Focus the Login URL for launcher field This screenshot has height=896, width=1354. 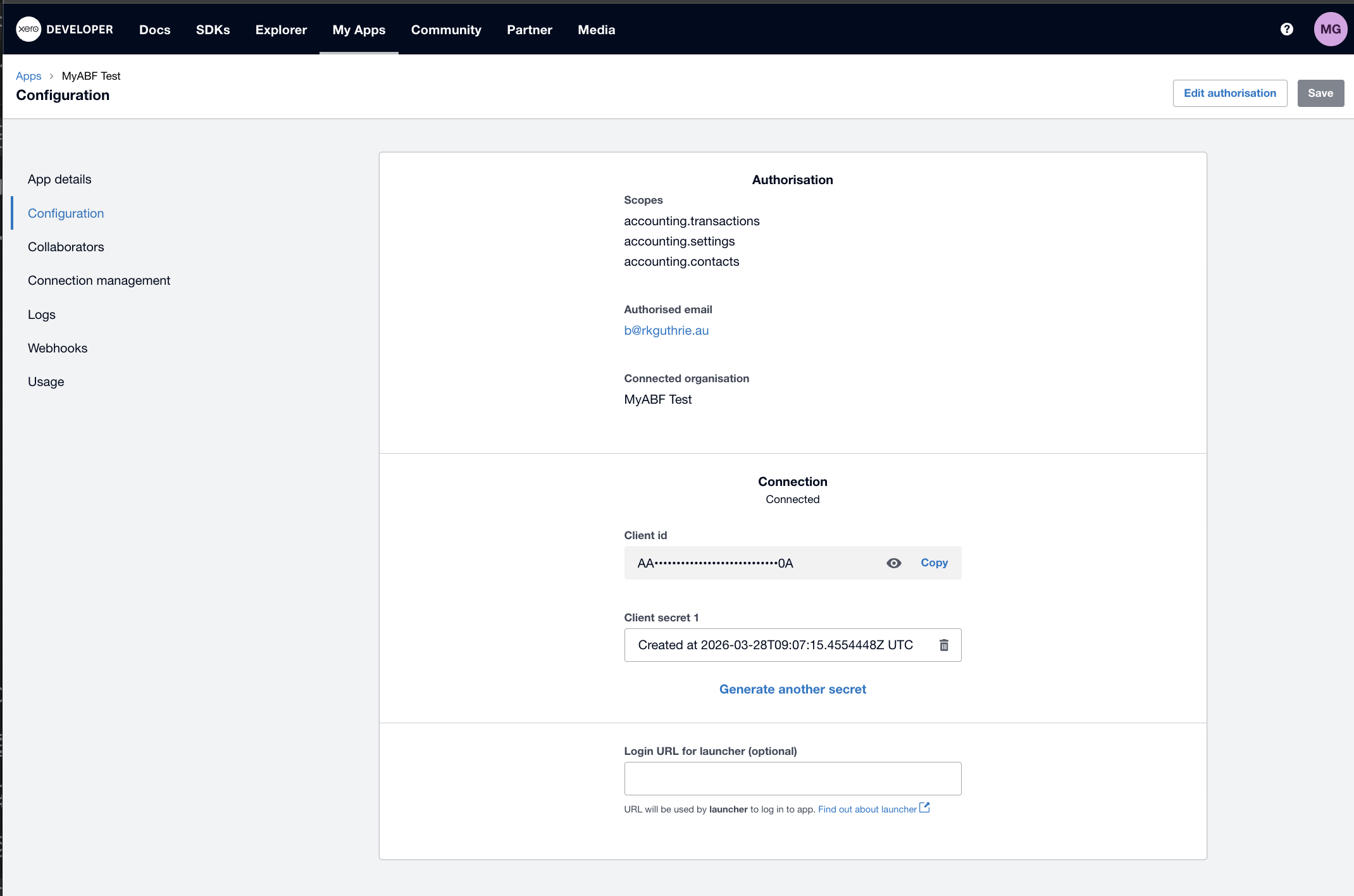[x=792, y=778]
